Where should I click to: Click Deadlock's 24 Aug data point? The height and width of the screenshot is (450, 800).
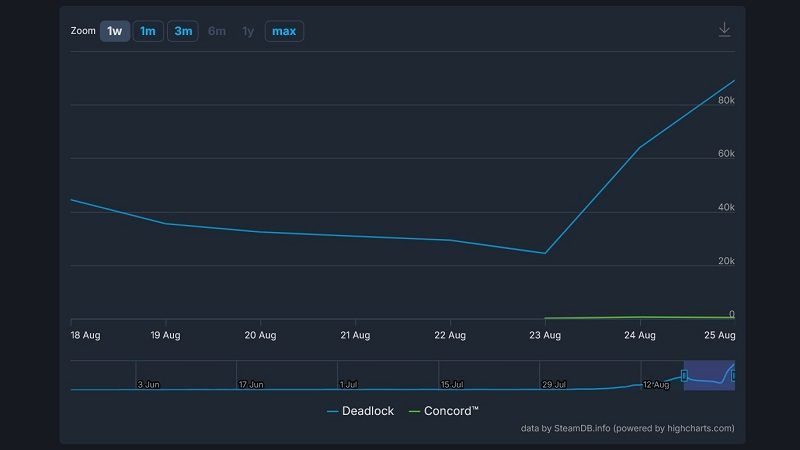[640, 146]
